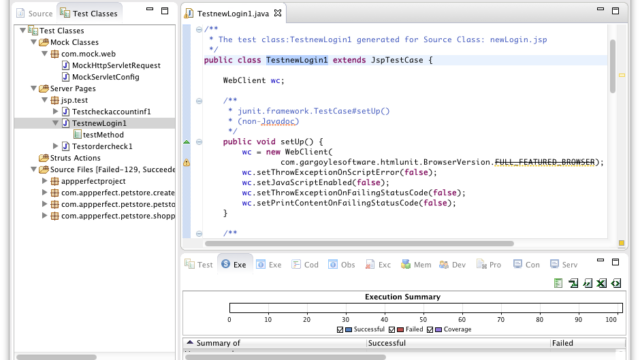Open the Obs tab
Screen dimensions: 640x360
point(342,264)
